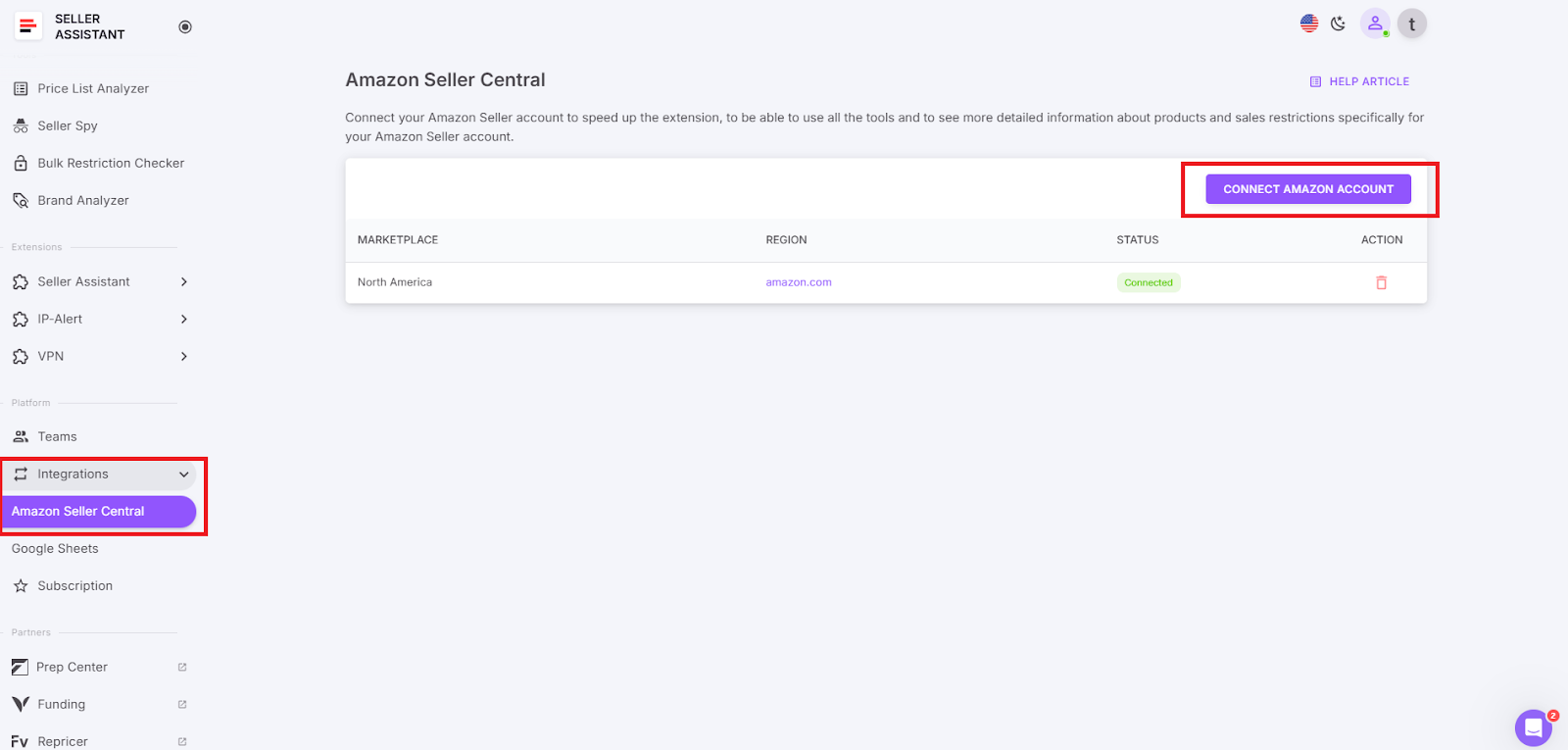Open the Prep Center partner page
The height and width of the screenshot is (750, 1568).
tap(70, 667)
